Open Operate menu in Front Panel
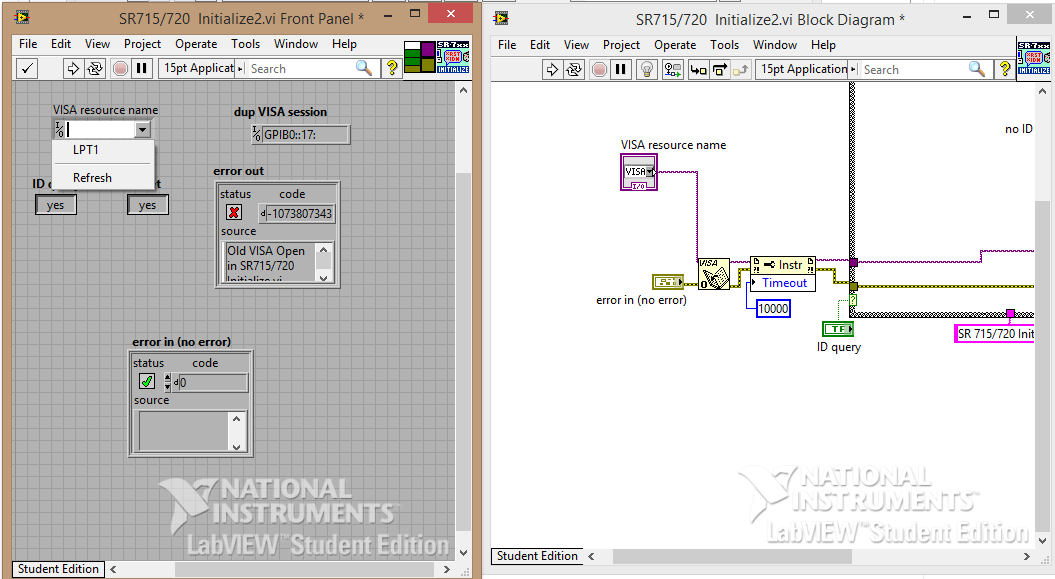Viewport: 1055px width, 579px height. 196,44
